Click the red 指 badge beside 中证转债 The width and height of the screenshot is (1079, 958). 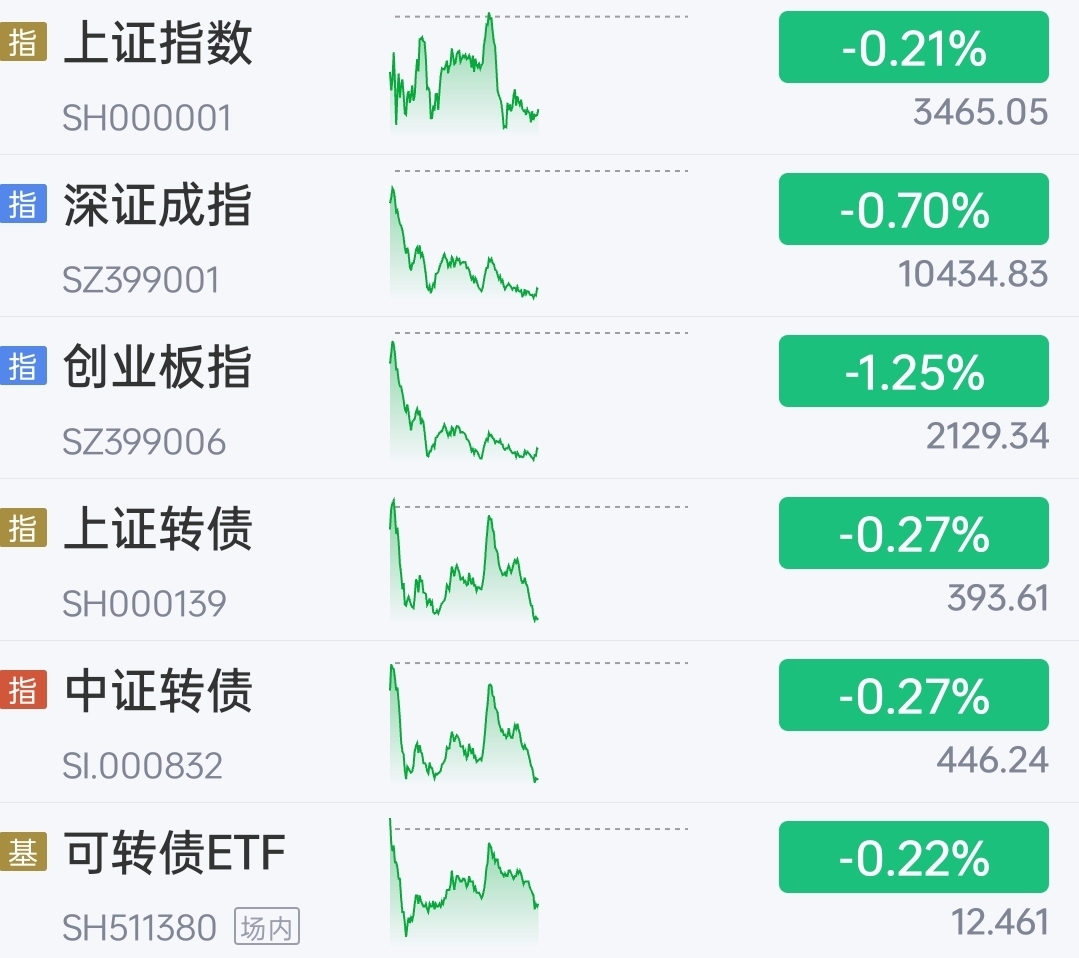coord(23,690)
